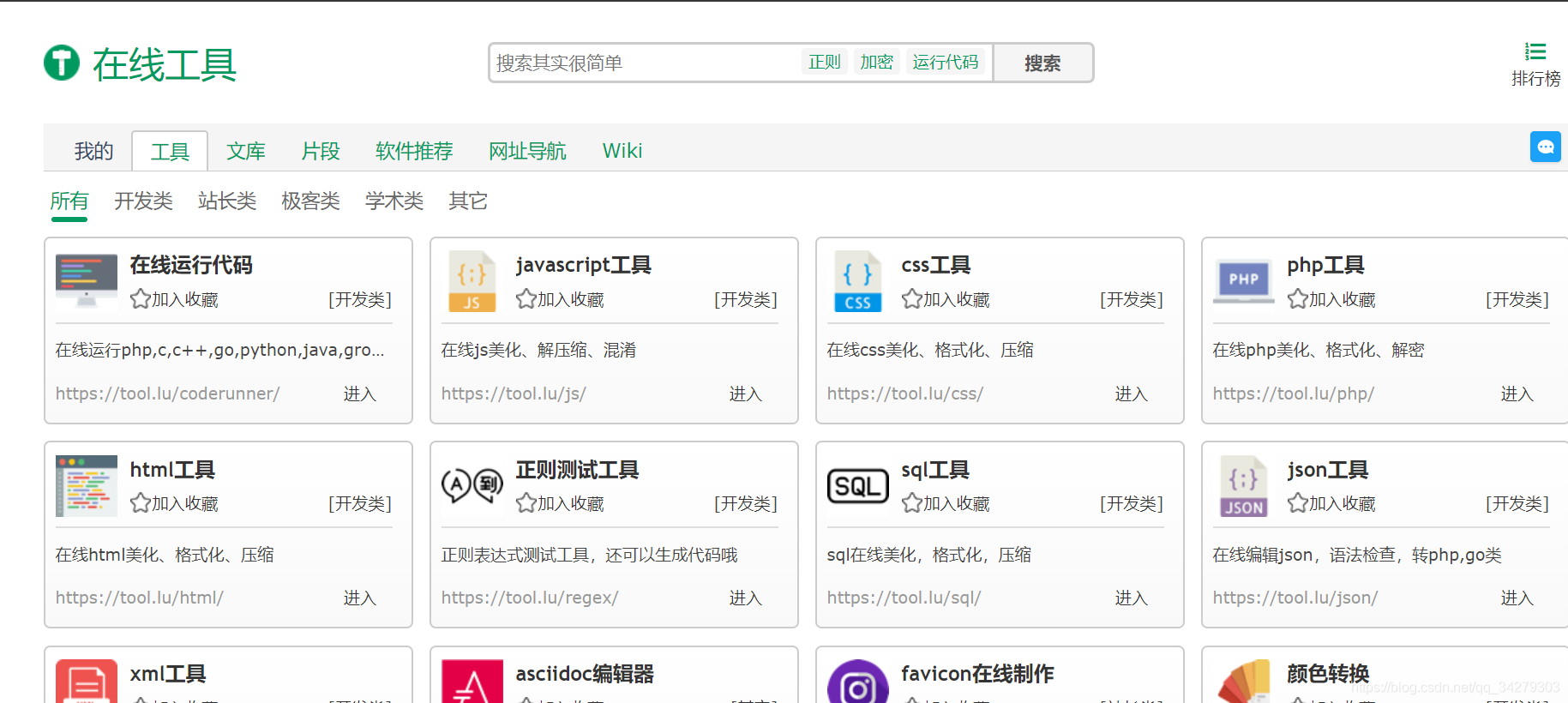The width and height of the screenshot is (1568, 703).
Task: Click the css工具 CSS file icon
Action: pyautogui.click(x=858, y=281)
